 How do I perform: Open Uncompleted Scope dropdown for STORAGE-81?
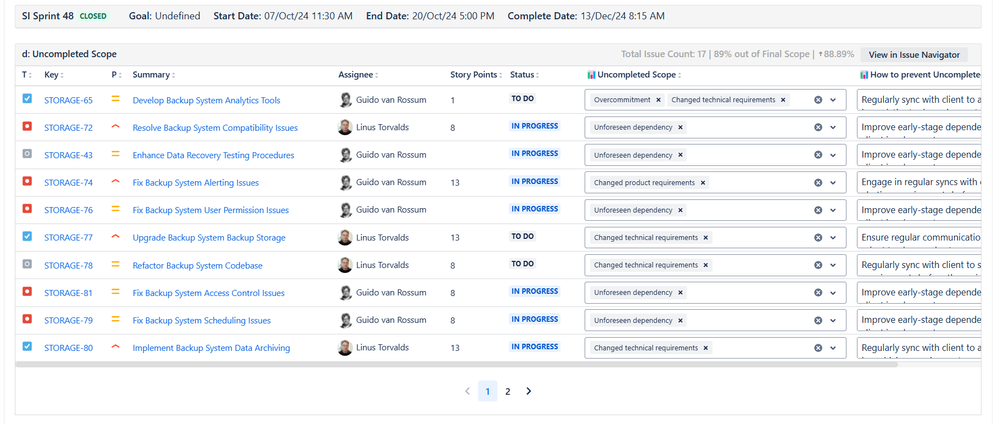833,293
